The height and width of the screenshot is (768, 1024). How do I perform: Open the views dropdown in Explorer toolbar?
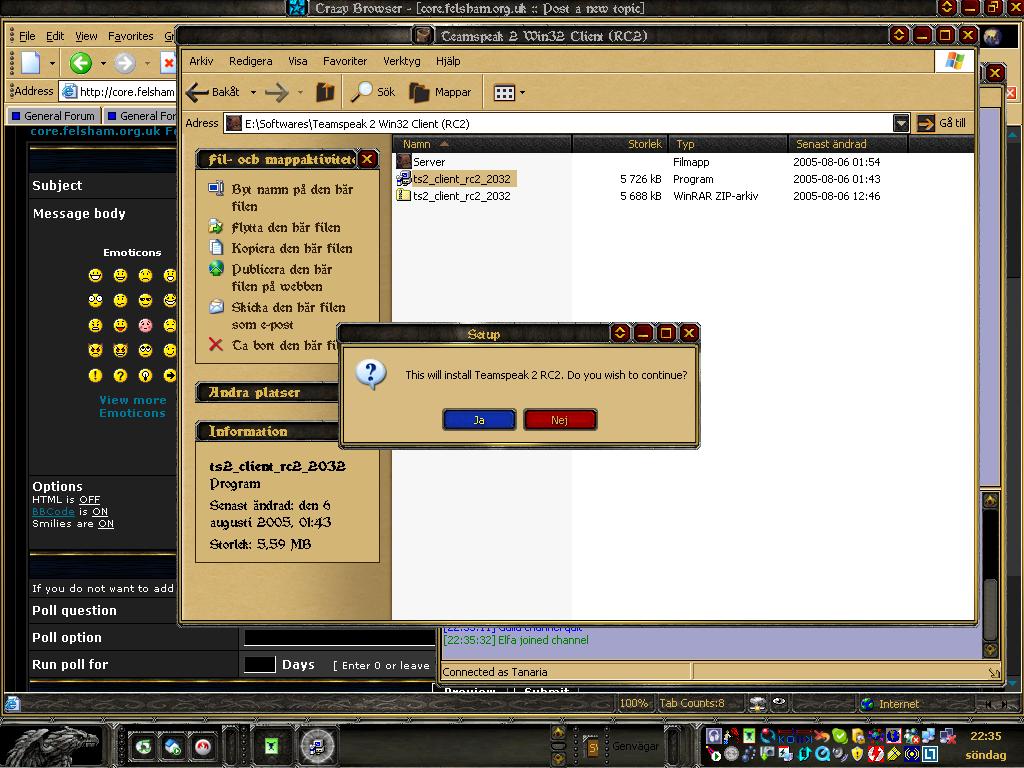509,93
